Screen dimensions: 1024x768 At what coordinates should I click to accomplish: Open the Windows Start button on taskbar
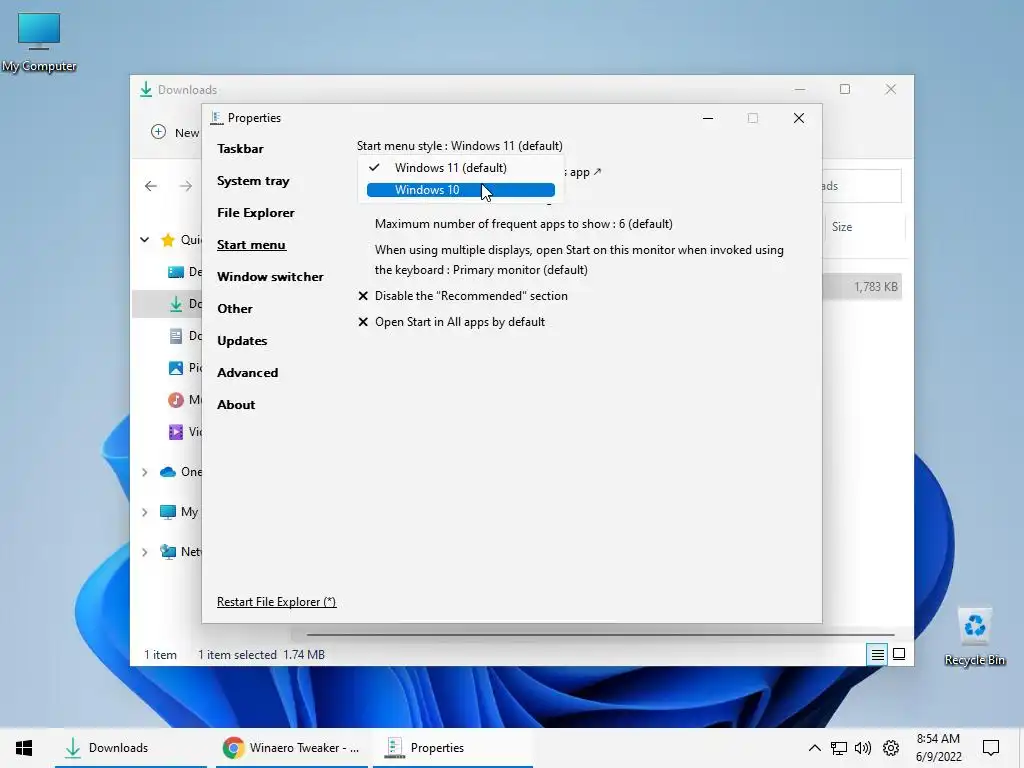pyautogui.click(x=24, y=748)
